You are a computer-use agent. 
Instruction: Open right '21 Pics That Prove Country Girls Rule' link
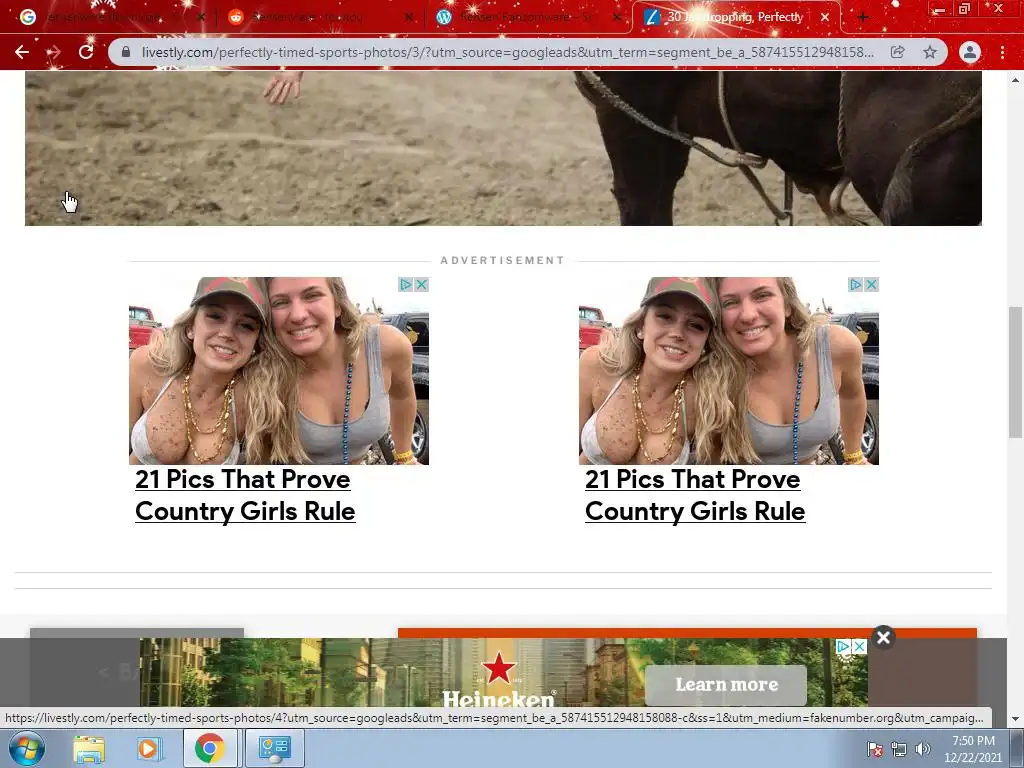click(x=695, y=495)
